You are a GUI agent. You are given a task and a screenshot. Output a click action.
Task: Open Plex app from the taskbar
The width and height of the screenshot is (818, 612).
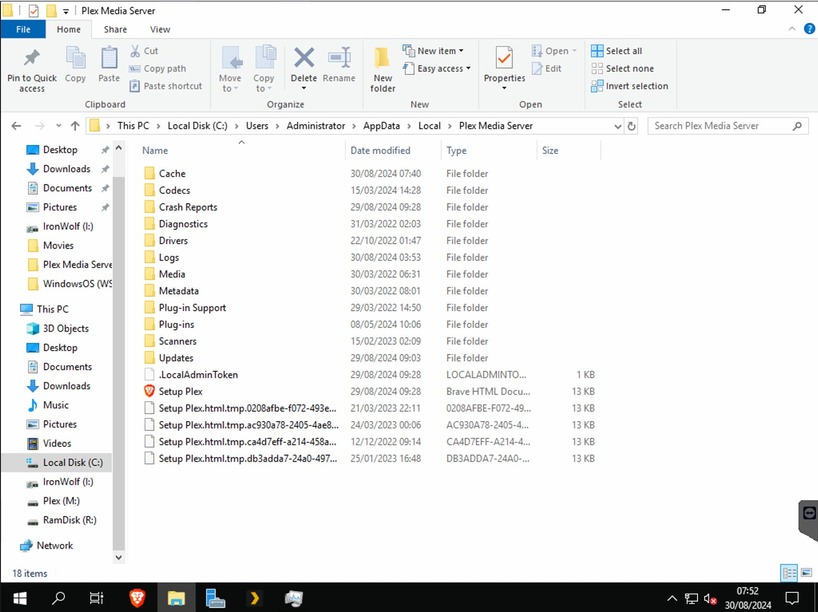pos(255,598)
